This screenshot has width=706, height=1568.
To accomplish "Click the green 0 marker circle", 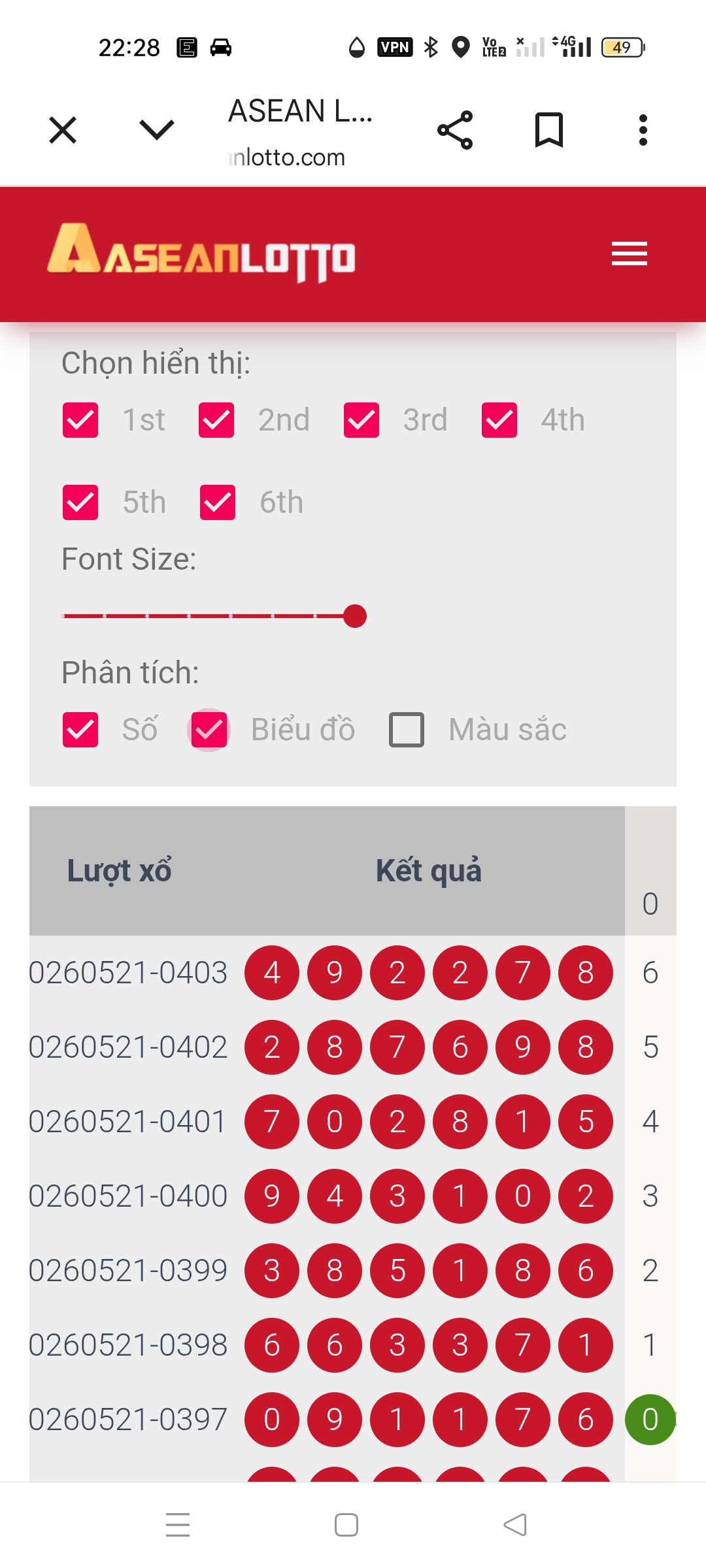I will tap(650, 1420).
